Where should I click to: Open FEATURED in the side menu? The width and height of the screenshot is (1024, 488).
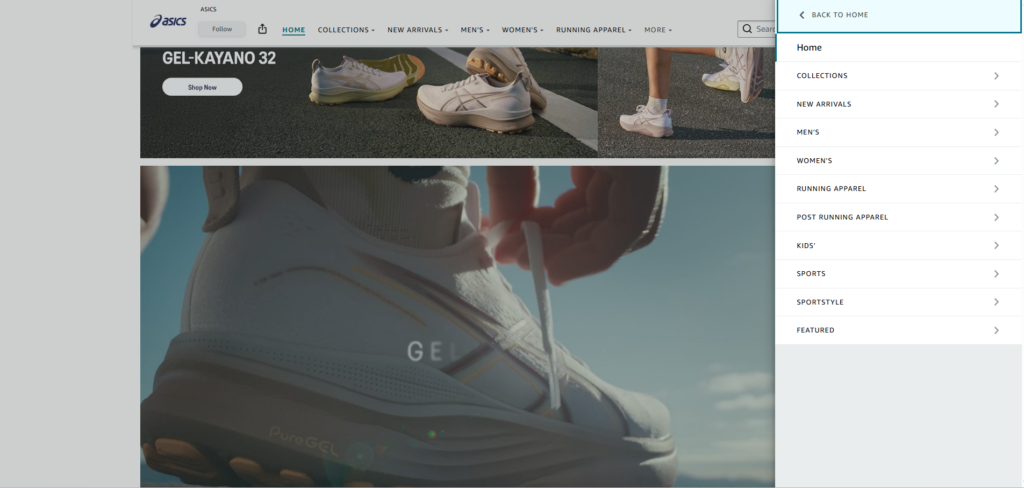click(x=899, y=331)
